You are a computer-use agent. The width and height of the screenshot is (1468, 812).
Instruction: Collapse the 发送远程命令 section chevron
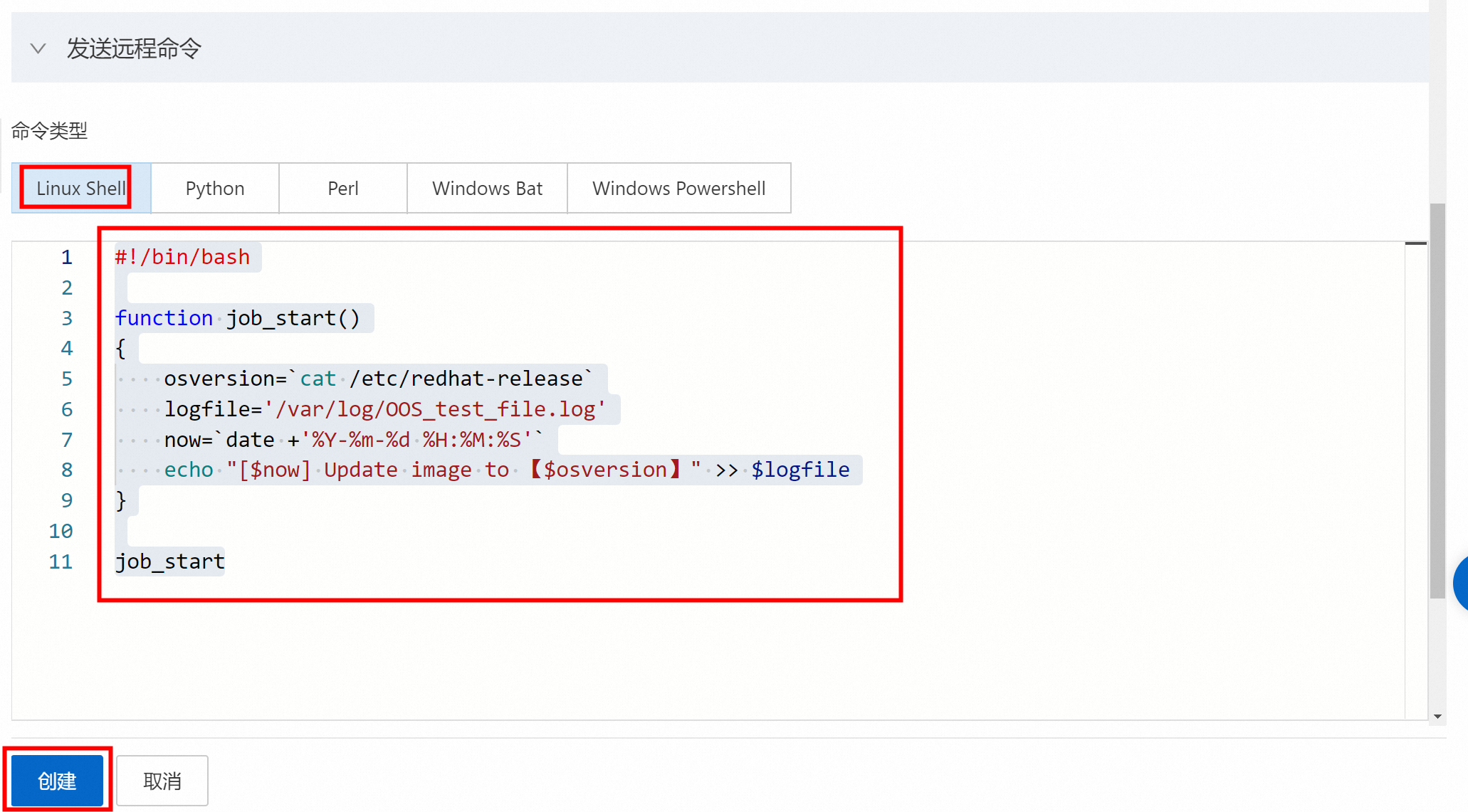click(38, 48)
